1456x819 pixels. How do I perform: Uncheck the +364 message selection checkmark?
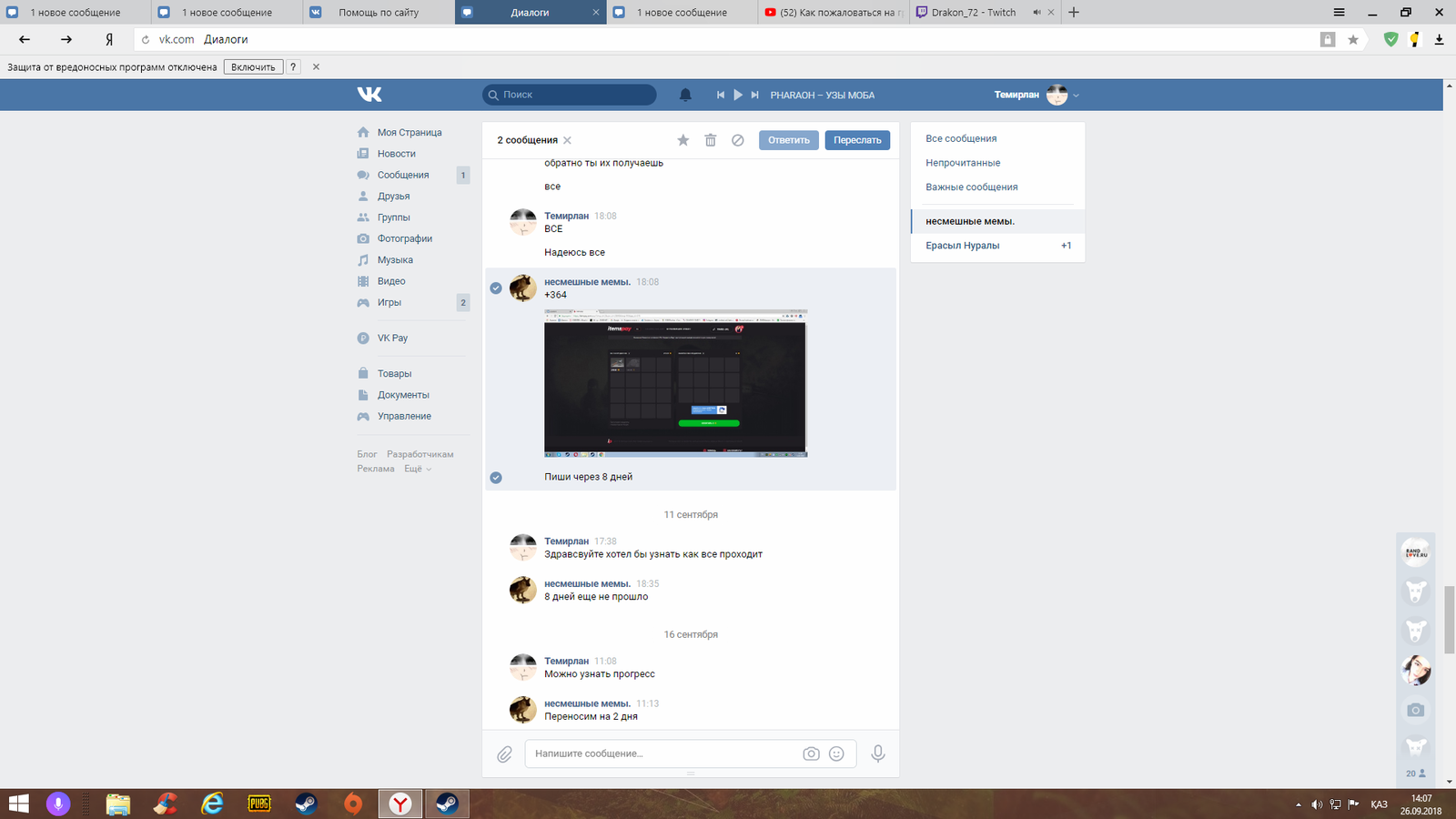tap(496, 288)
